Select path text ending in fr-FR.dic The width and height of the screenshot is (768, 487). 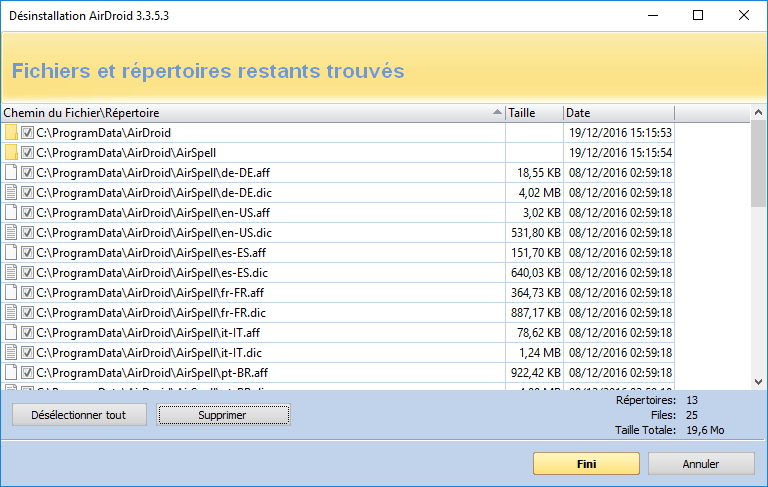(x=151, y=313)
